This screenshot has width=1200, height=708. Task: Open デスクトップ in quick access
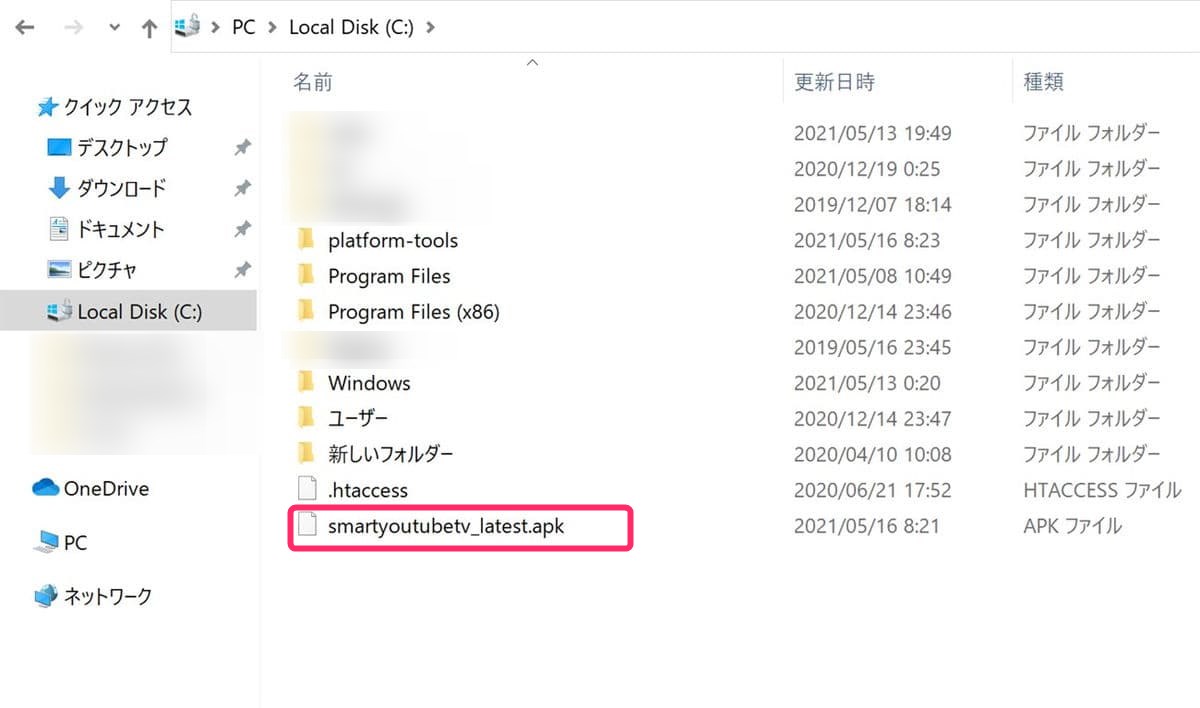point(122,147)
